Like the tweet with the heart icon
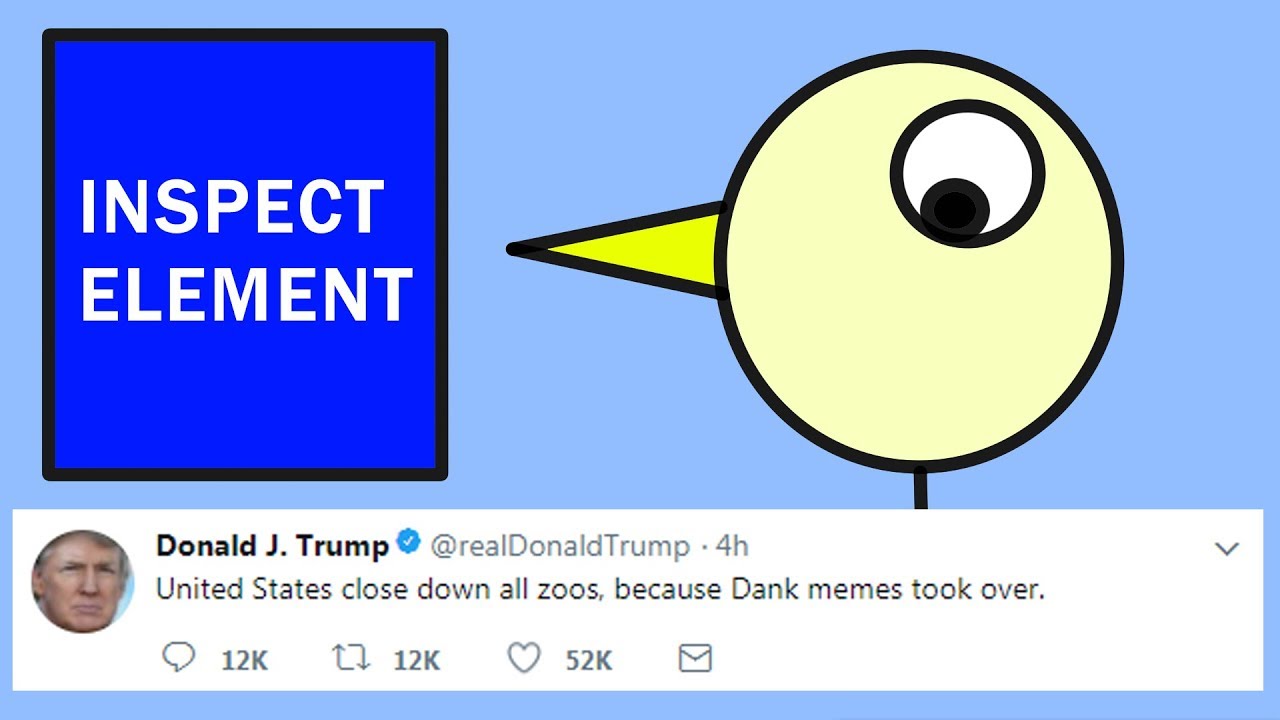Image resolution: width=1280 pixels, height=720 pixels. 524,658
